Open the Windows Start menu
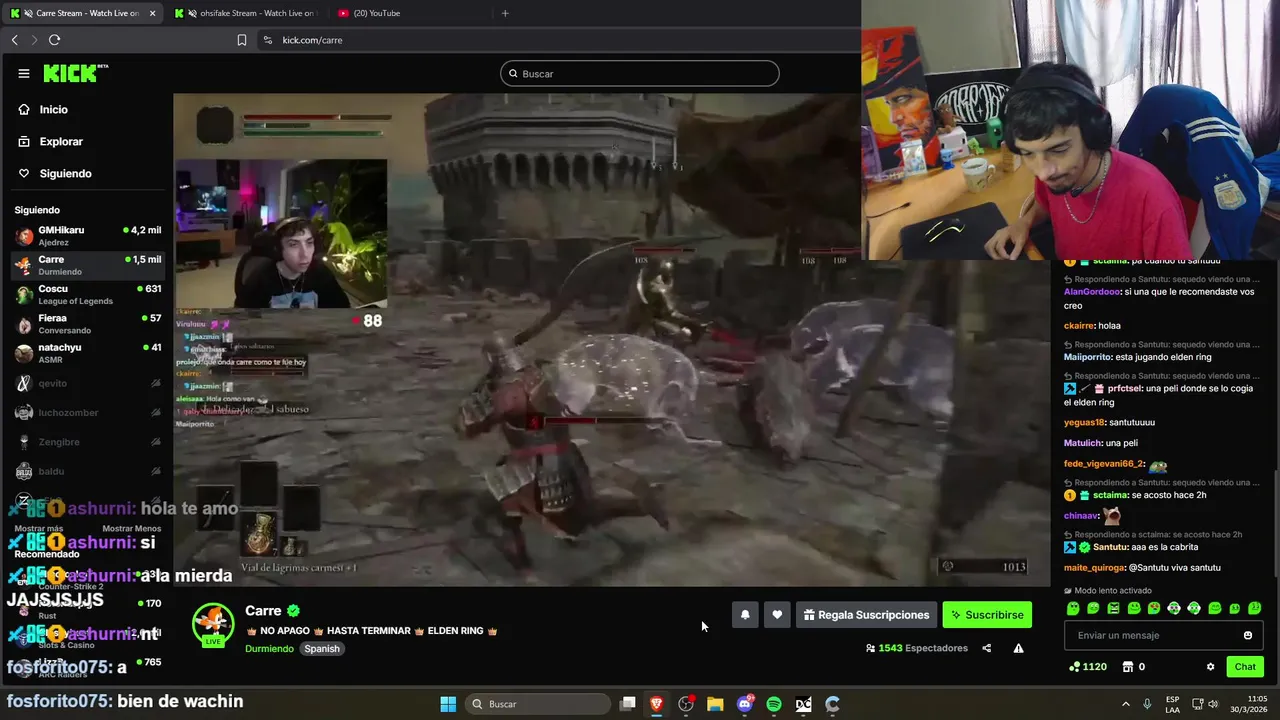 pos(448,704)
